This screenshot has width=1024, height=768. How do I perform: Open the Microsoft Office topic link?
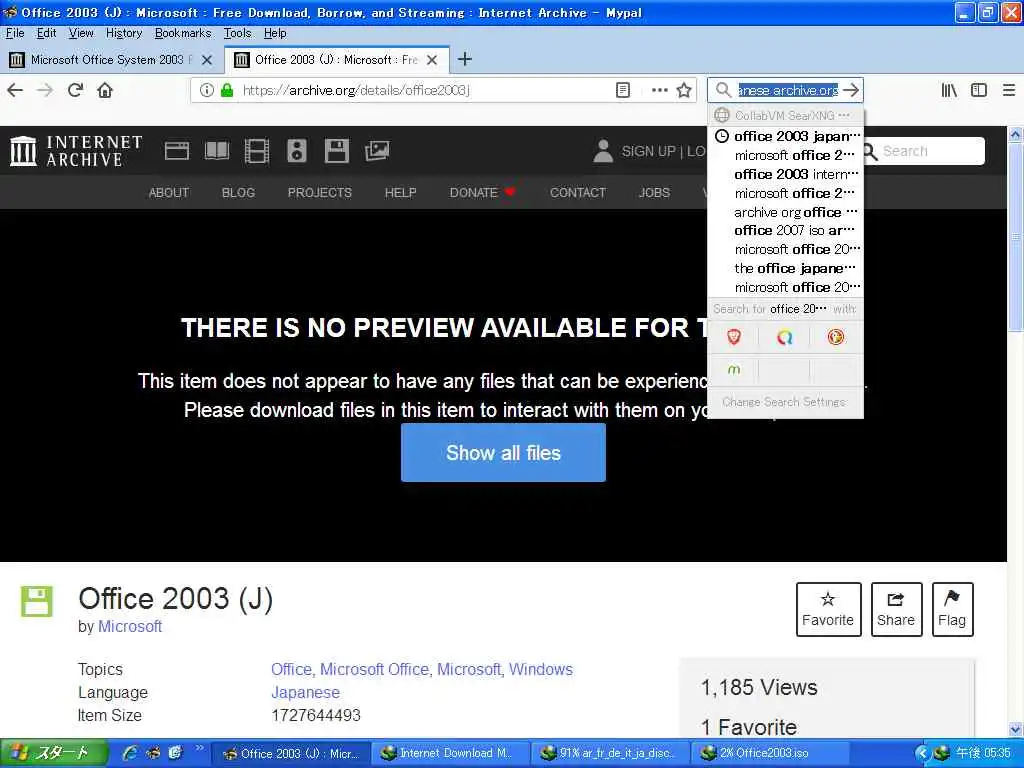(x=374, y=669)
